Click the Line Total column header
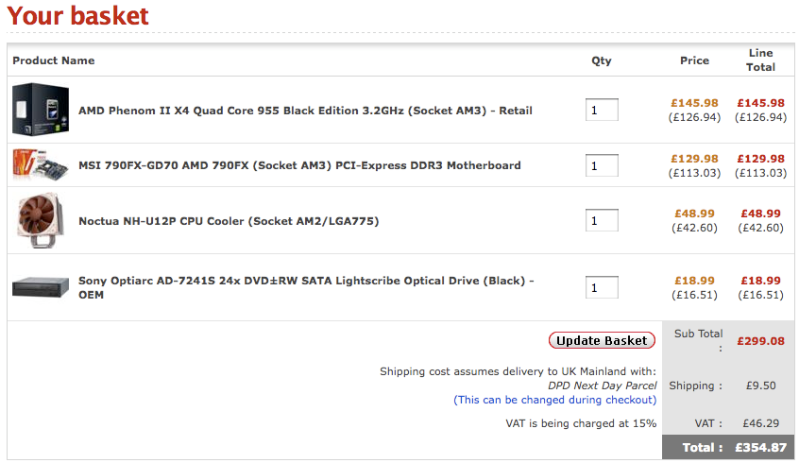The width and height of the screenshot is (799, 463). coord(761,60)
